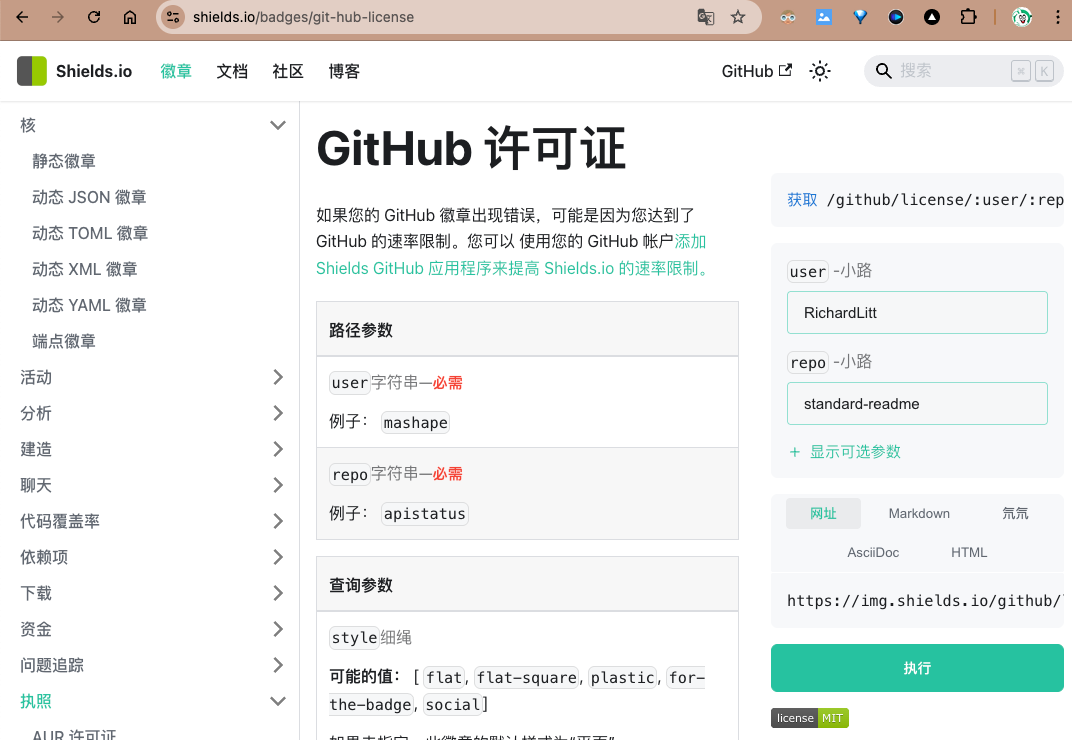Click the license MIT badge image
The height and width of the screenshot is (740, 1072).
point(809,718)
